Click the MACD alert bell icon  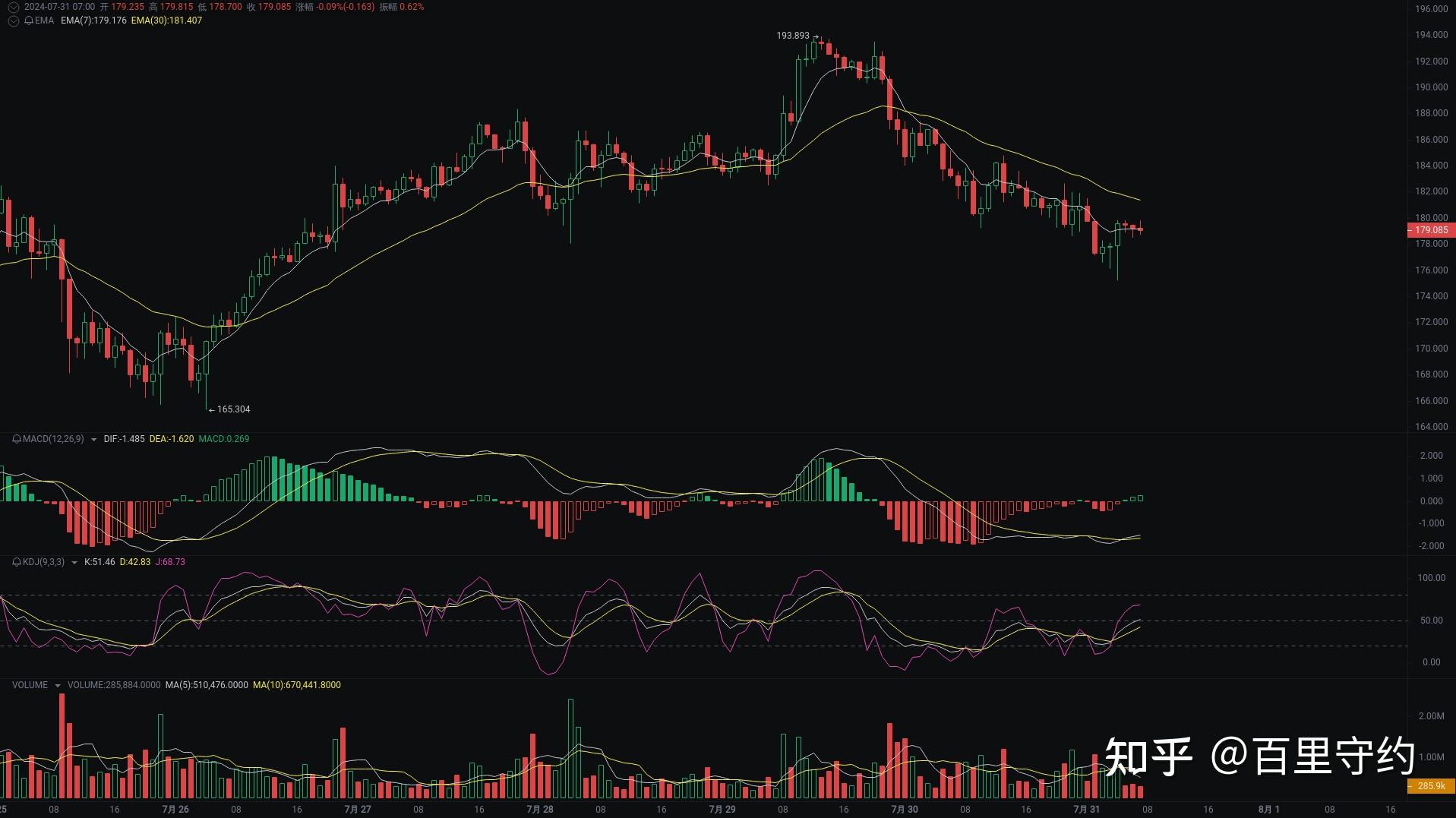17,439
